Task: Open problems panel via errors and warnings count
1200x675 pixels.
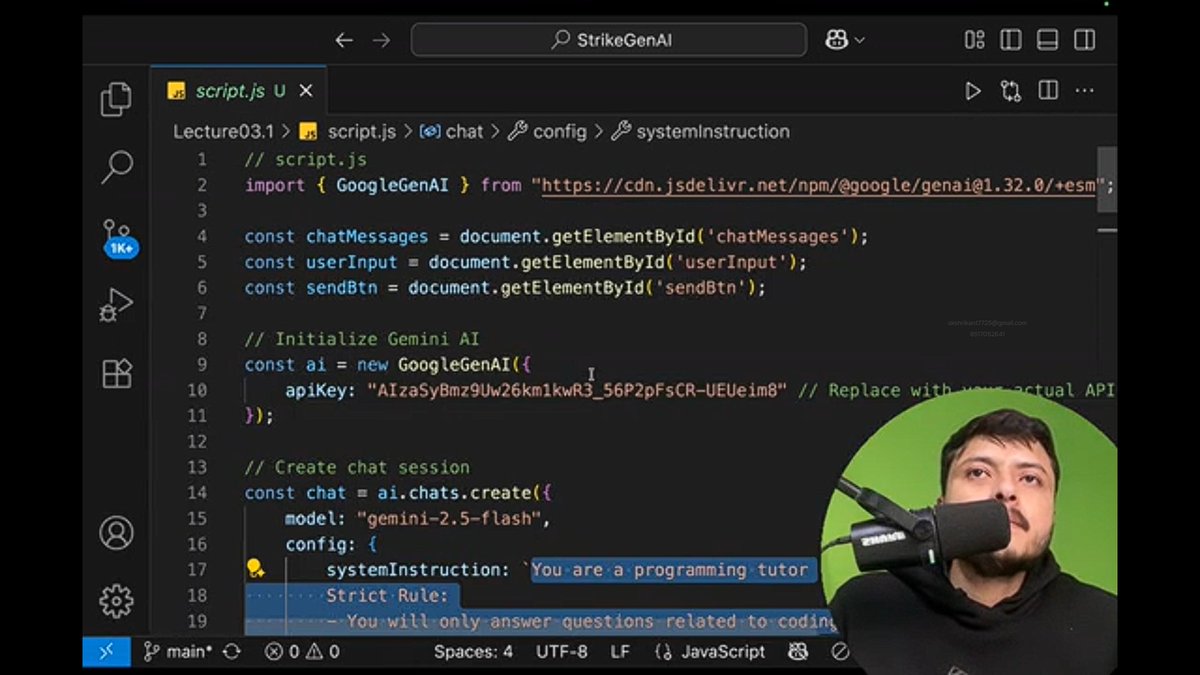Action: 302,651
